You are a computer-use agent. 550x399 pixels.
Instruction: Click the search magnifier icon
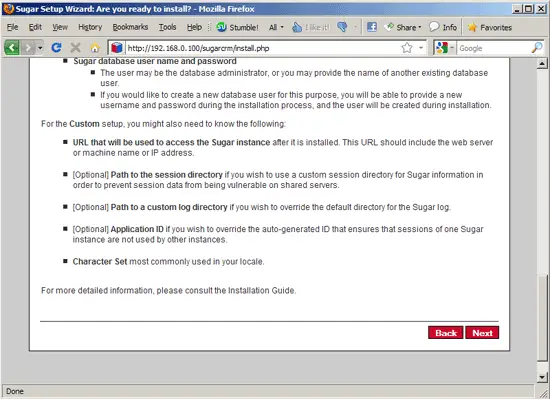coord(537,48)
